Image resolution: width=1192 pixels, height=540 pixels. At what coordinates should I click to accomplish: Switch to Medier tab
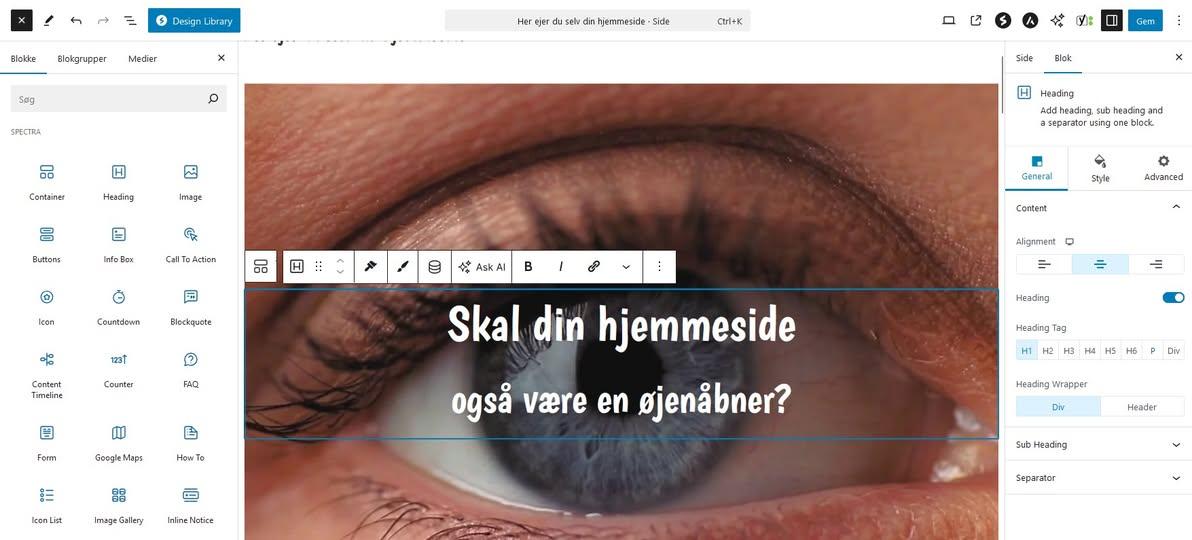tap(143, 59)
